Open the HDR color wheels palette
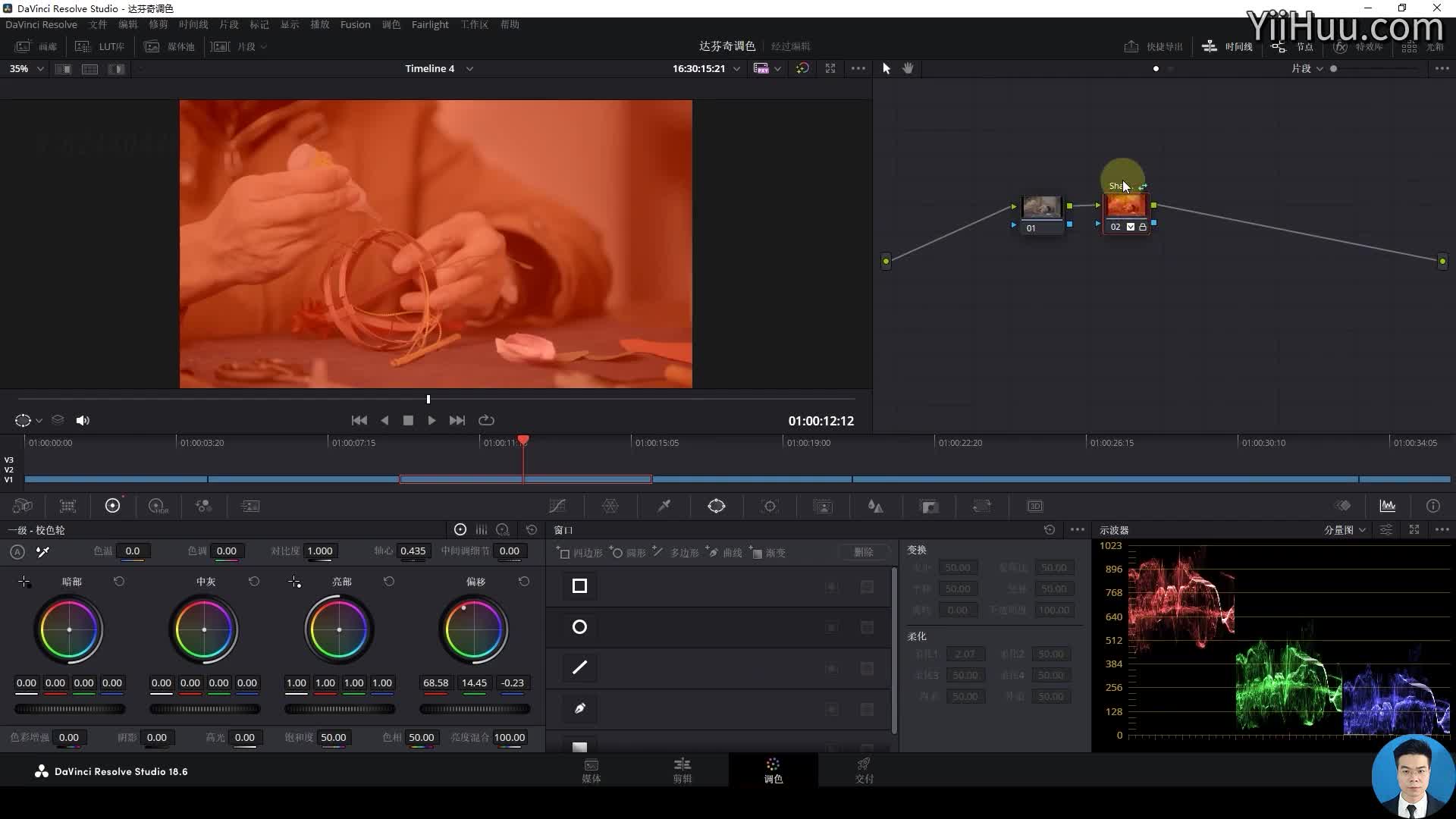This screenshot has height=819, width=1456. click(x=158, y=506)
